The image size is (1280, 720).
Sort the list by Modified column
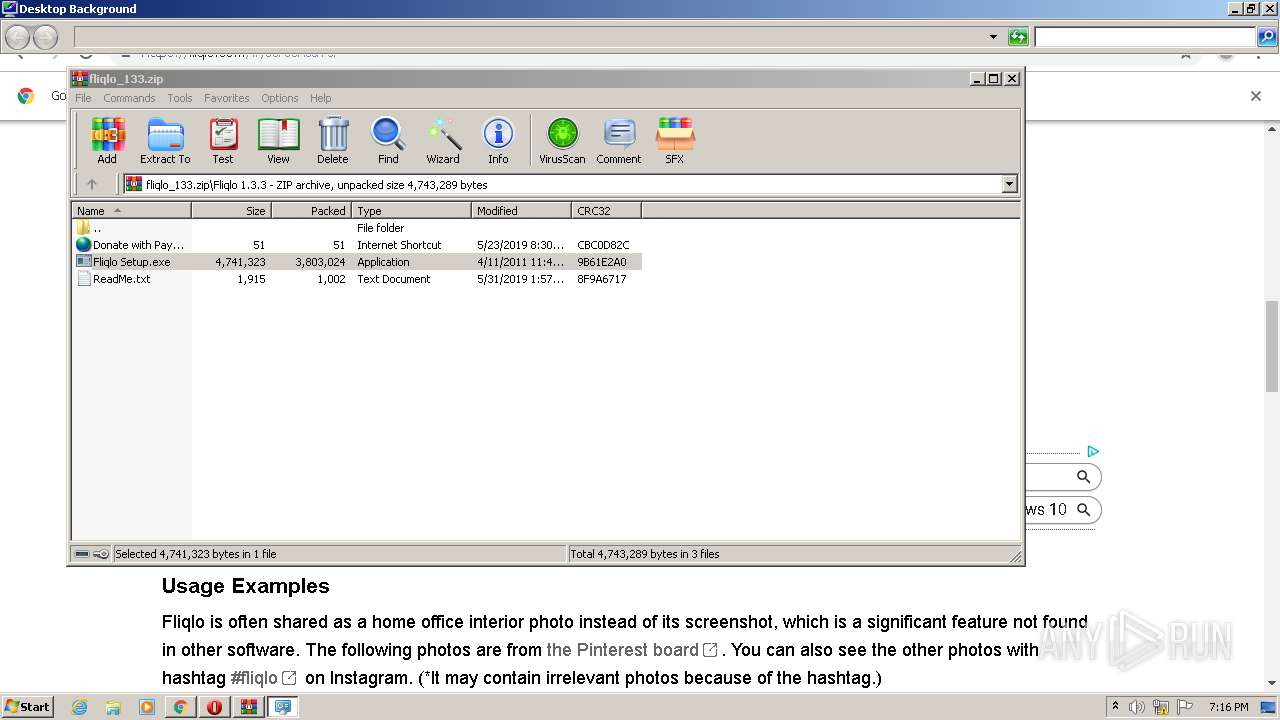(521, 211)
